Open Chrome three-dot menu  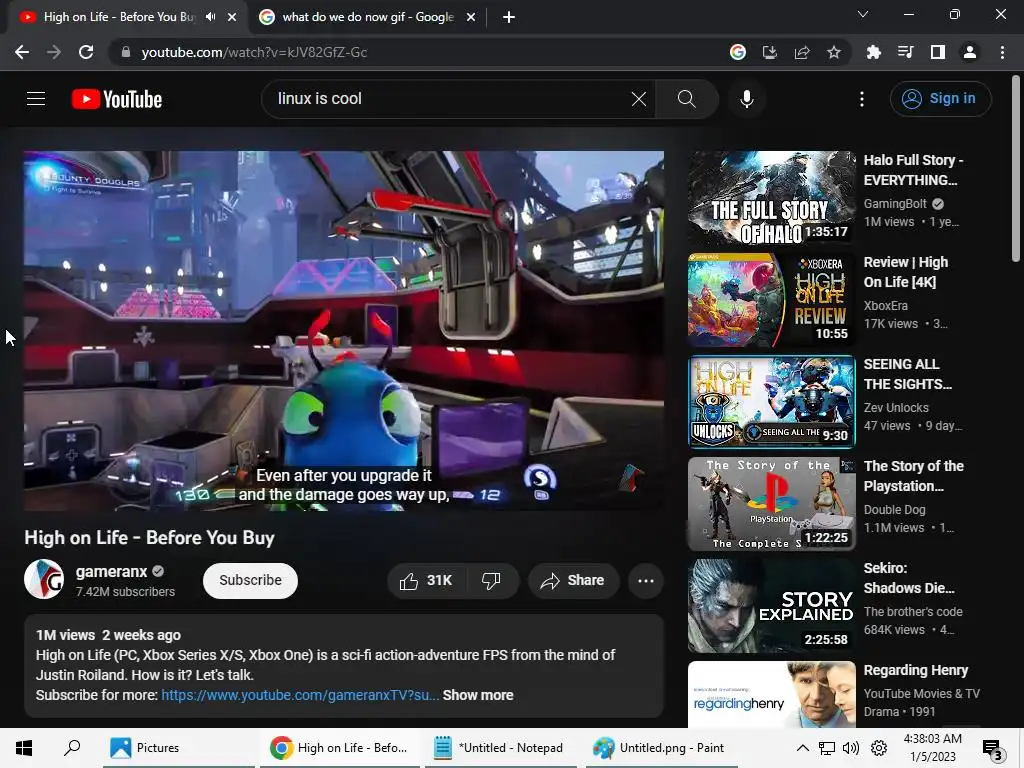pyautogui.click(x=1002, y=52)
